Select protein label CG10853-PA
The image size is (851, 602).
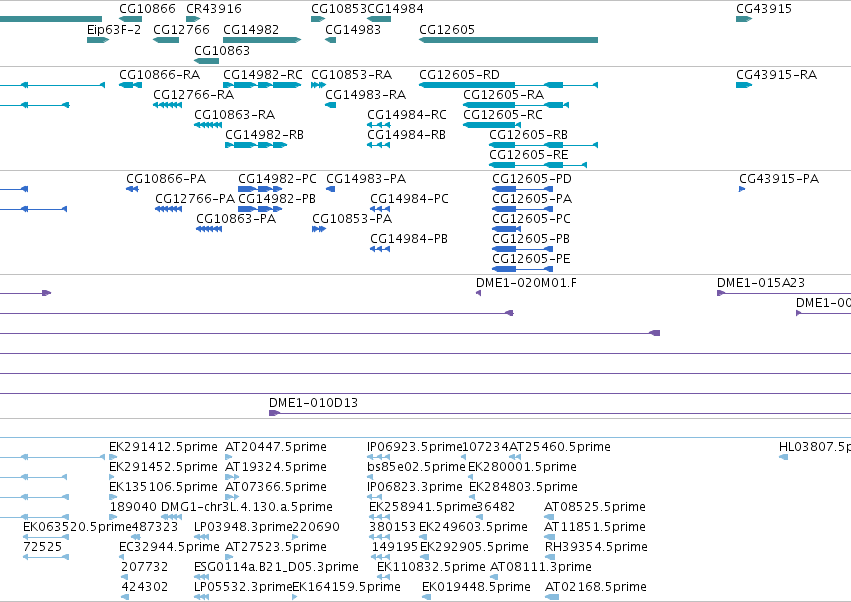(352, 219)
